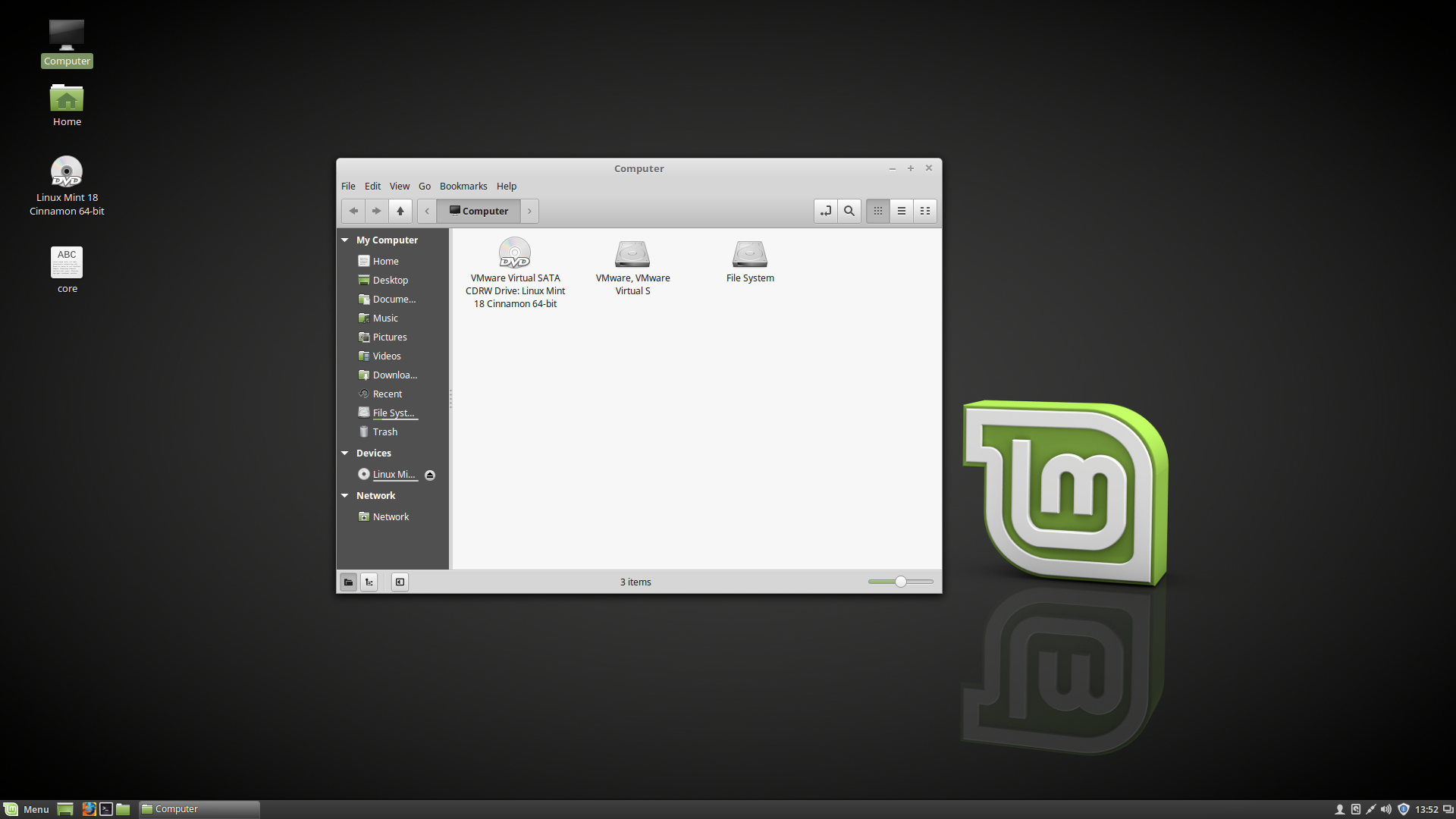Image resolution: width=1456 pixels, height=819 pixels.
Task: Toggle location entry with the path icon
Action: click(826, 211)
